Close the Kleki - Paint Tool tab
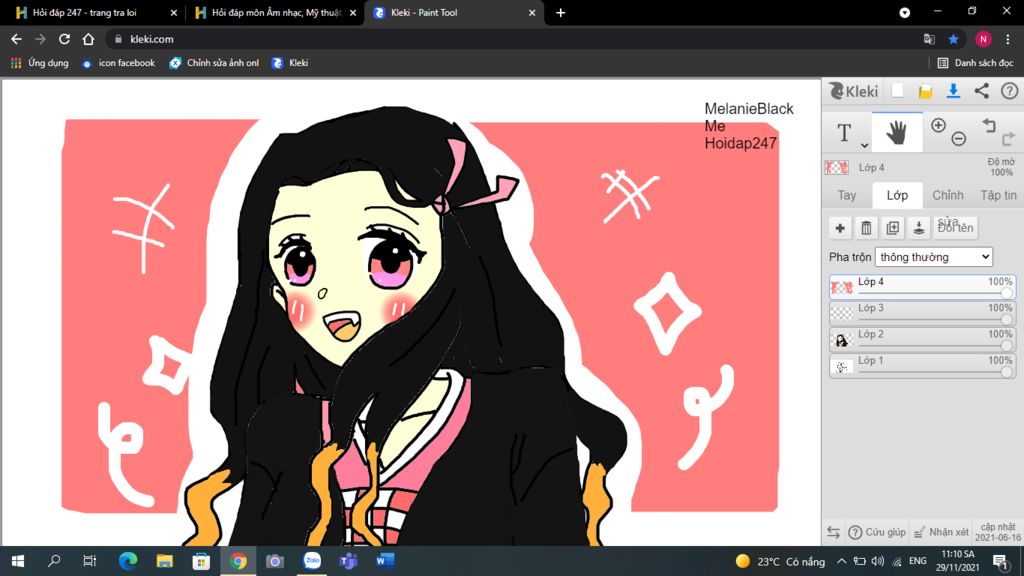Screen dimensions: 1024x576 tap(532, 12)
